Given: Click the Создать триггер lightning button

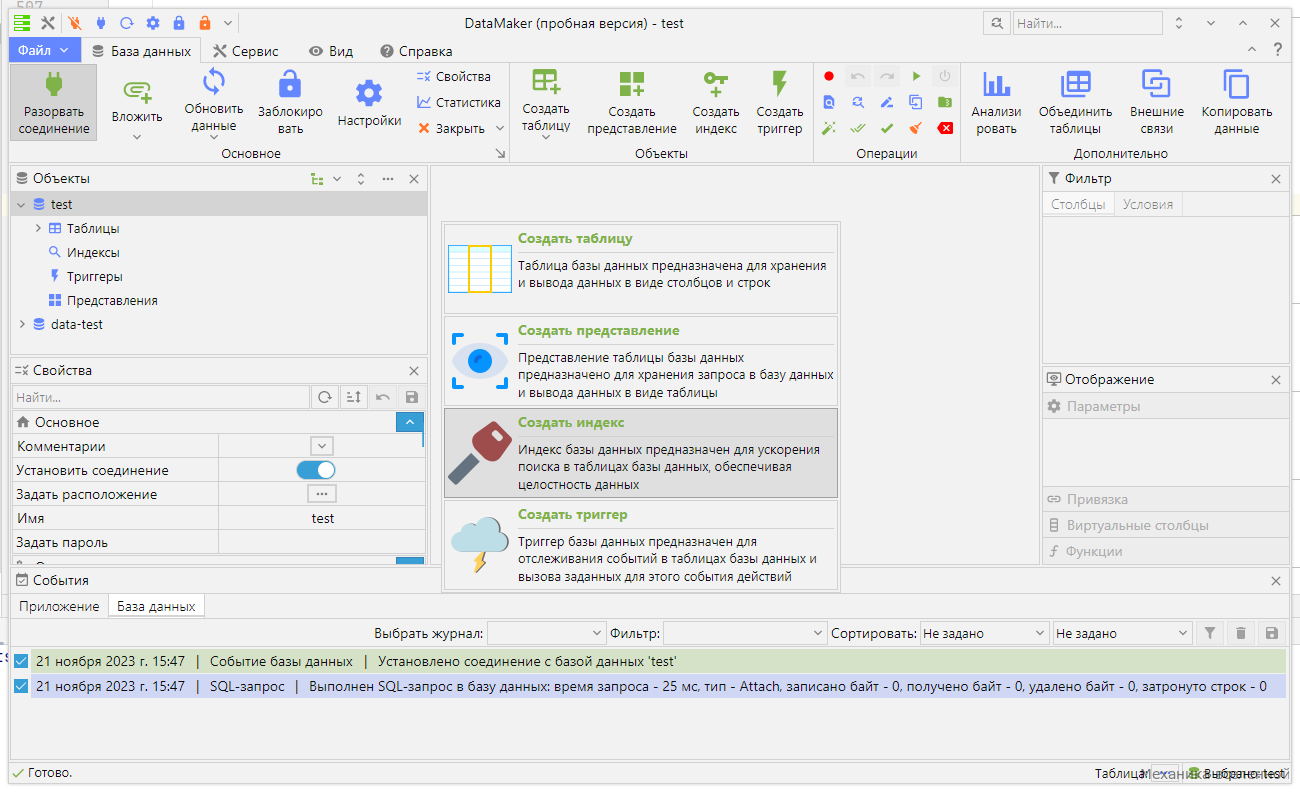Looking at the screenshot, I should pyautogui.click(x=780, y=102).
